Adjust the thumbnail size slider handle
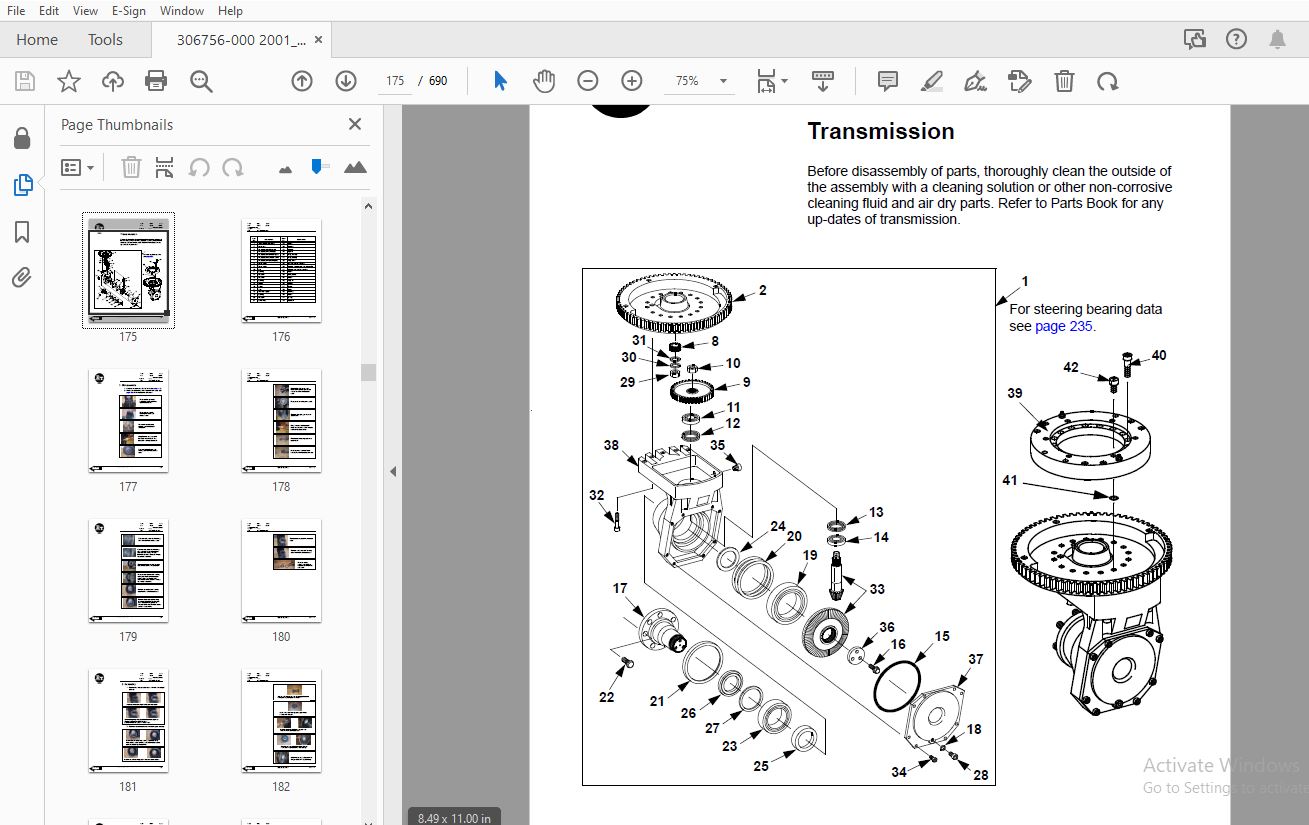Screen dimensions: 1309x825 318,166
